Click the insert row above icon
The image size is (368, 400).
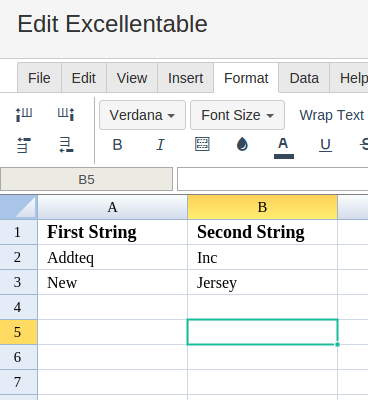[x=24, y=145]
